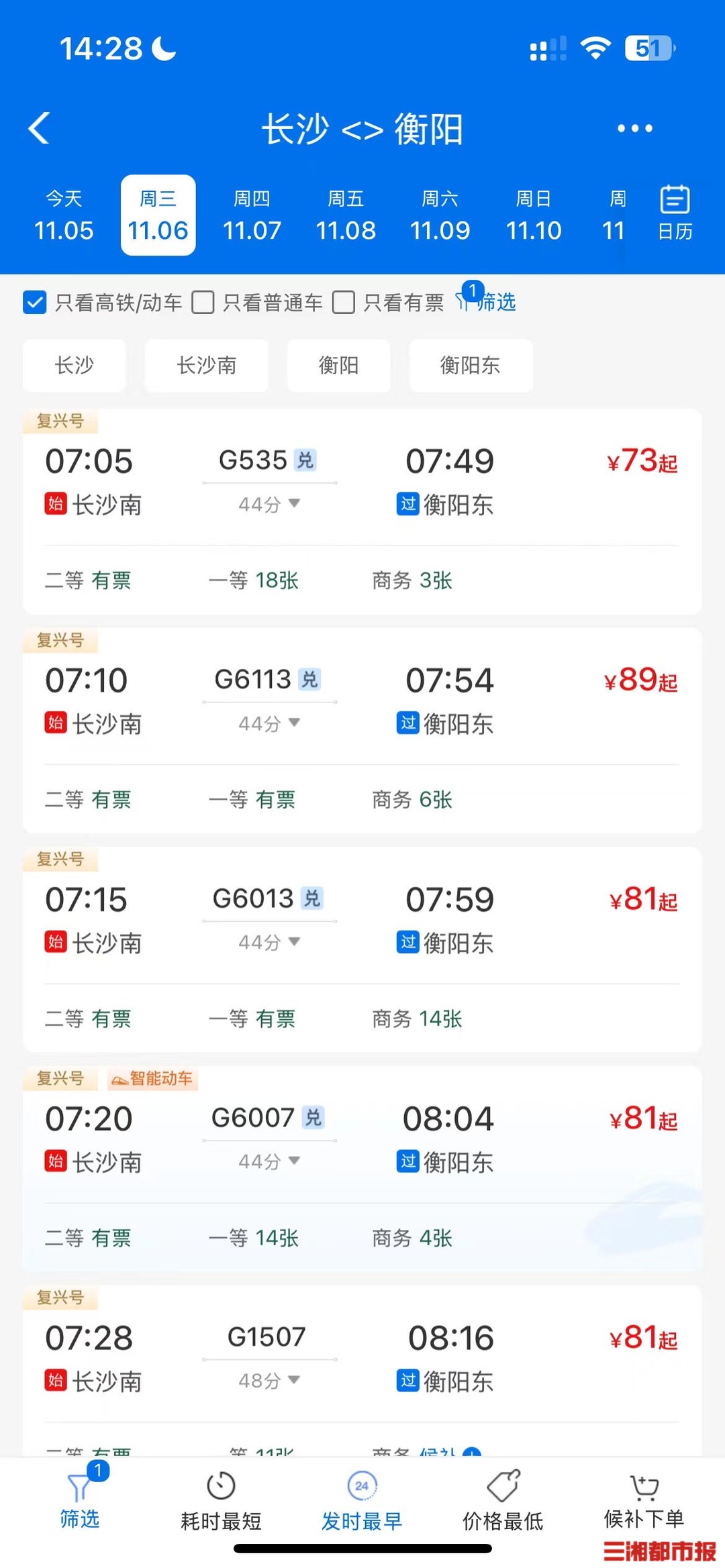Sort by 价格最低 price tag icon
The width and height of the screenshot is (725, 1568).
[x=503, y=1487]
